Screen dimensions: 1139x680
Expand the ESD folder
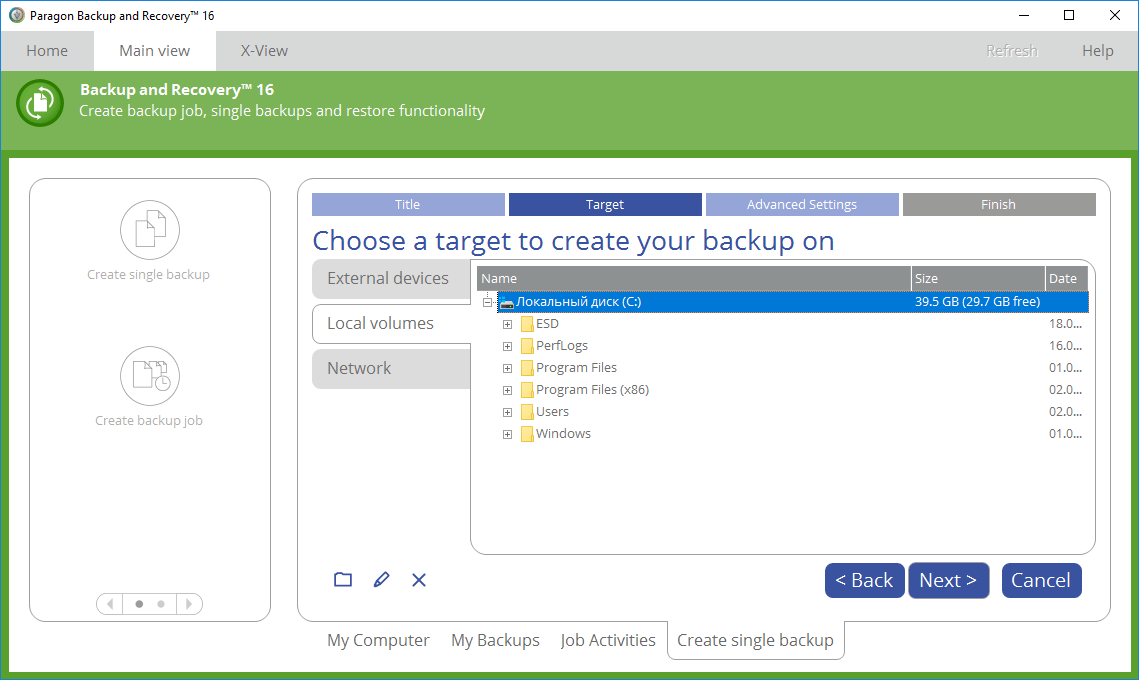coord(508,324)
